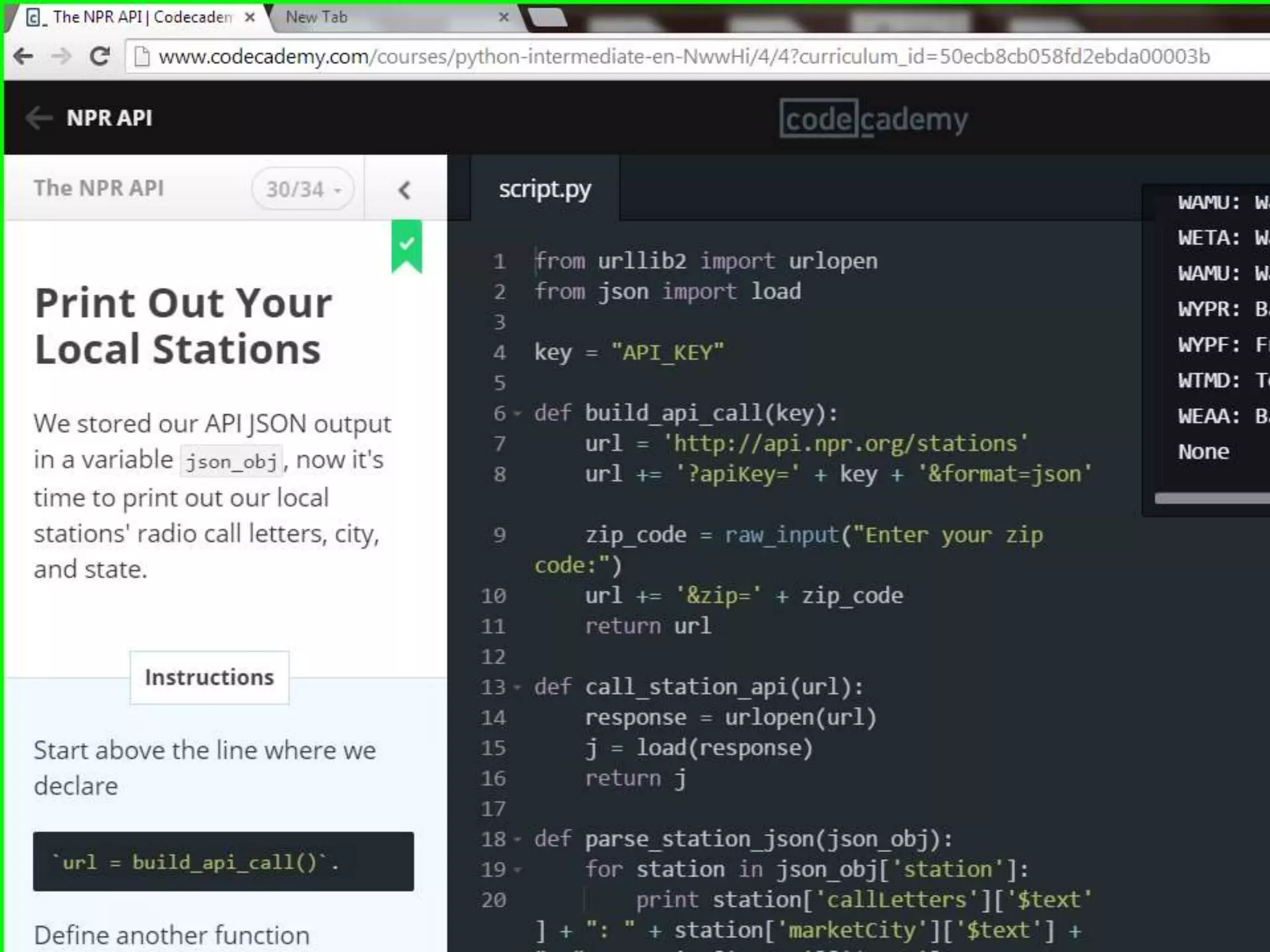Click the '&zip=' string on line 10
Screen dimensions: 1270x952
pyautogui.click(x=718, y=595)
